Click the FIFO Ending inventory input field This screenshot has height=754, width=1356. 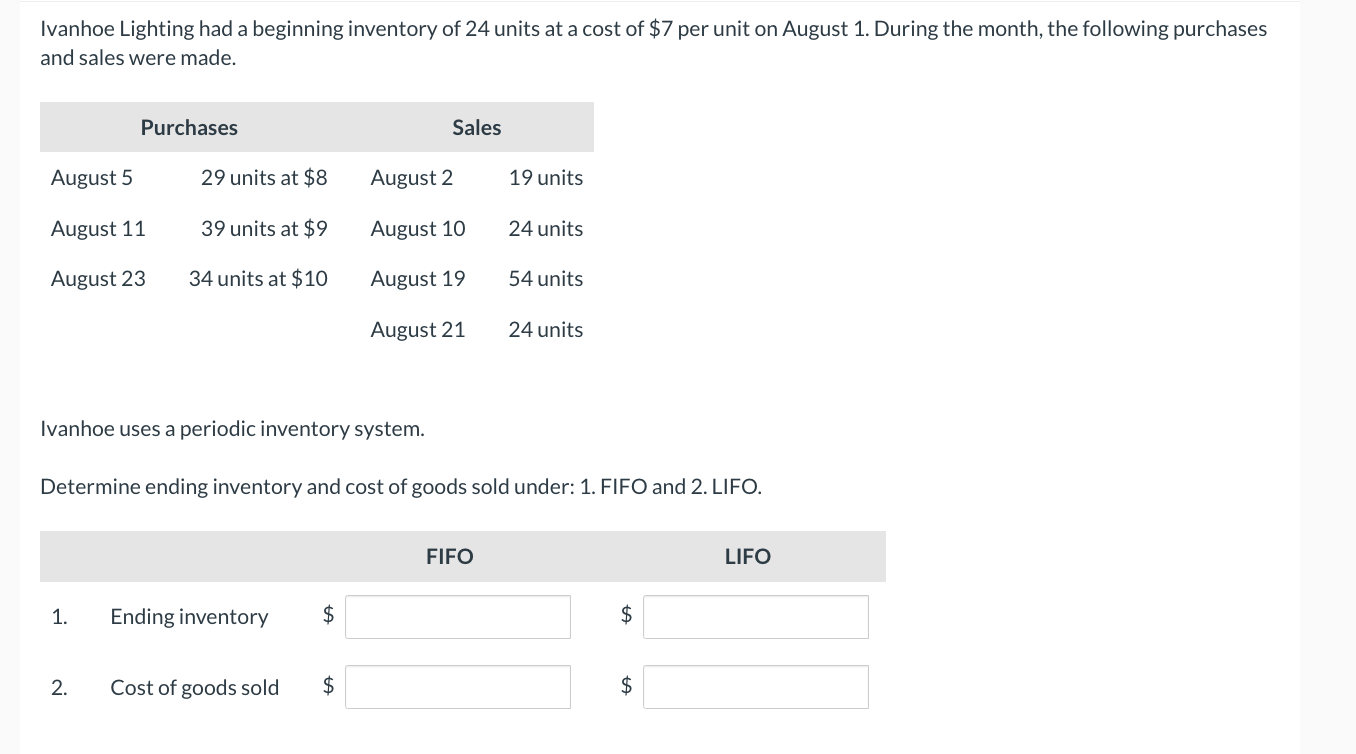[x=458, y=617]
